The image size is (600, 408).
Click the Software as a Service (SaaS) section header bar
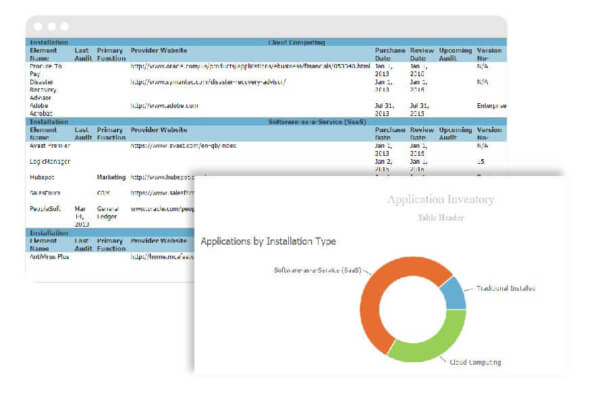tap(266, 122)
